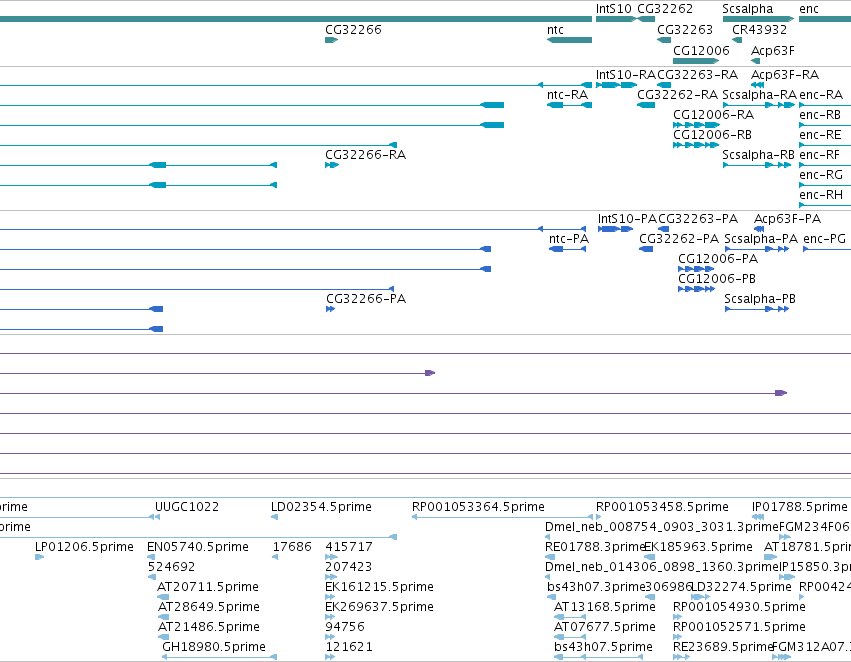Image resolution: width=851 pixels, height=662 pixels.
Task: Click feature 207423
Action: pyautogui.click(x=348, y=567)
